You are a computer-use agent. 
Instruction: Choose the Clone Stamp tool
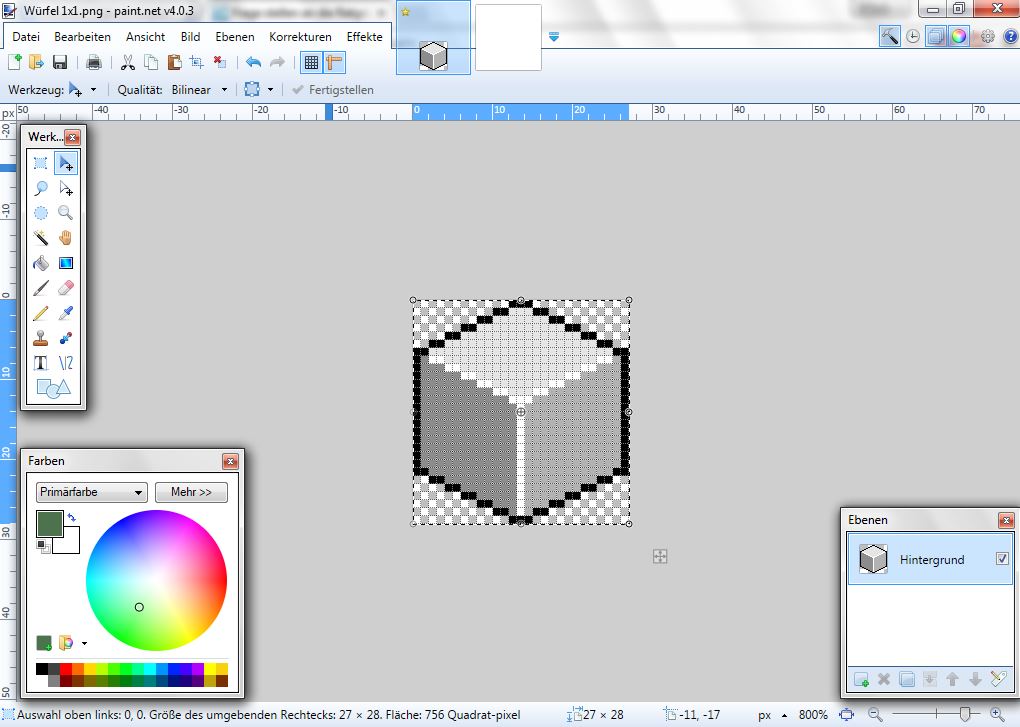(x=40, y=338)
